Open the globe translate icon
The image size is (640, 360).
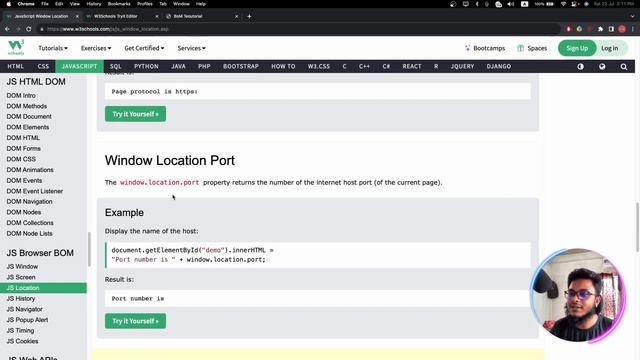[x=602, y=67]
